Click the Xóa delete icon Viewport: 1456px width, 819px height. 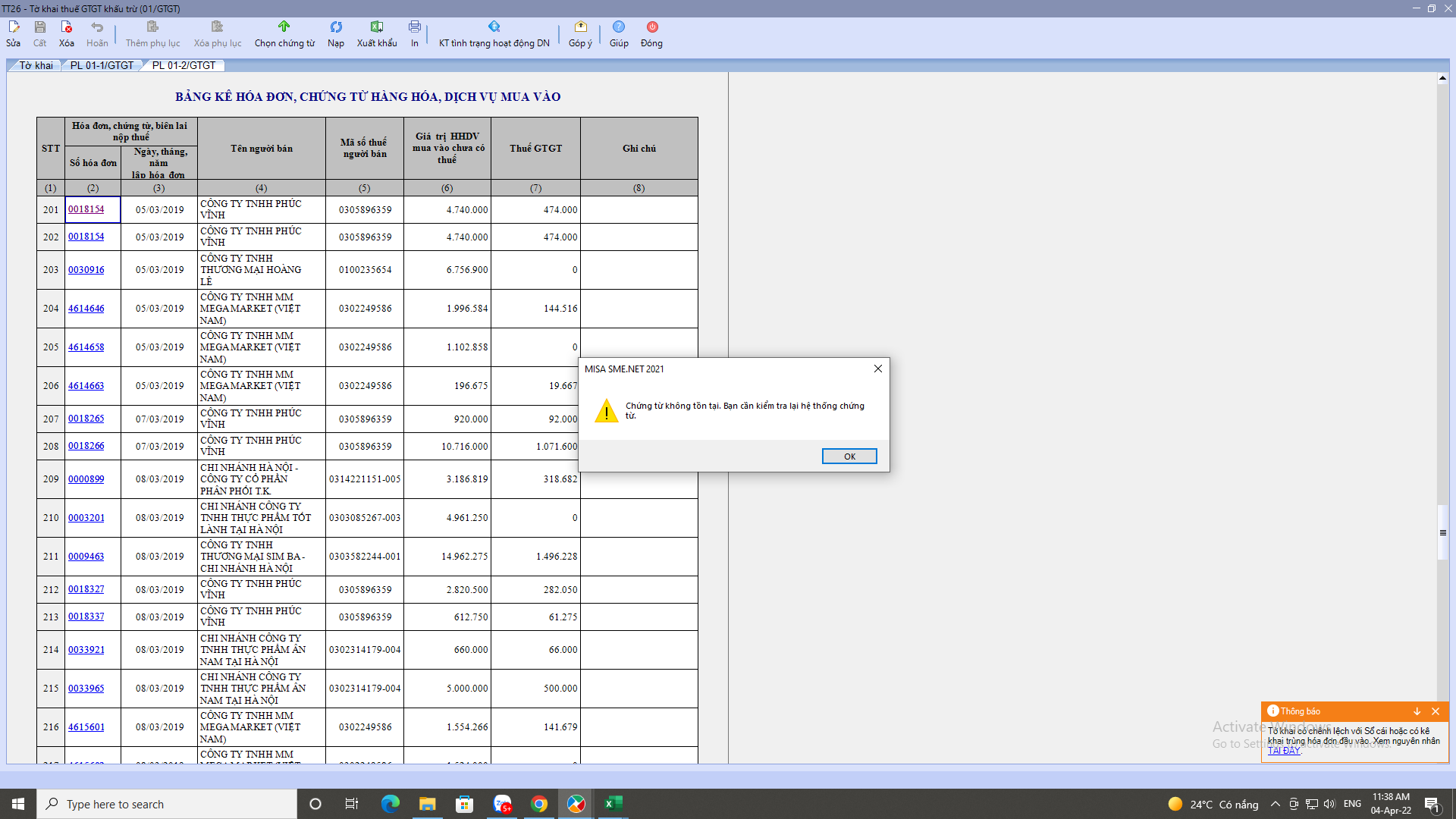pos(67,34)
